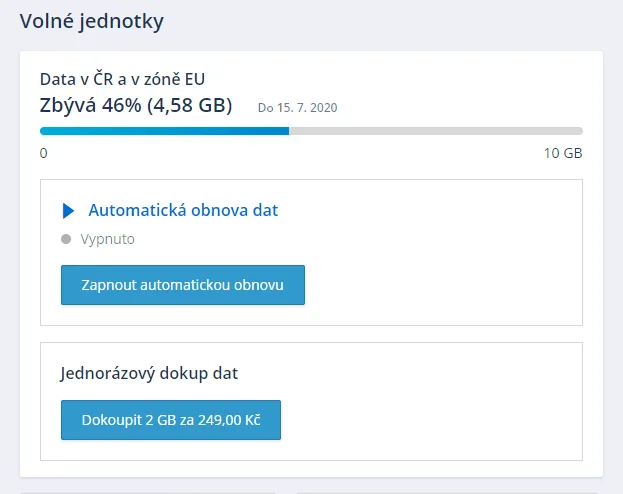Click empty space right of Zapnout automatickou obnovu

440,285
